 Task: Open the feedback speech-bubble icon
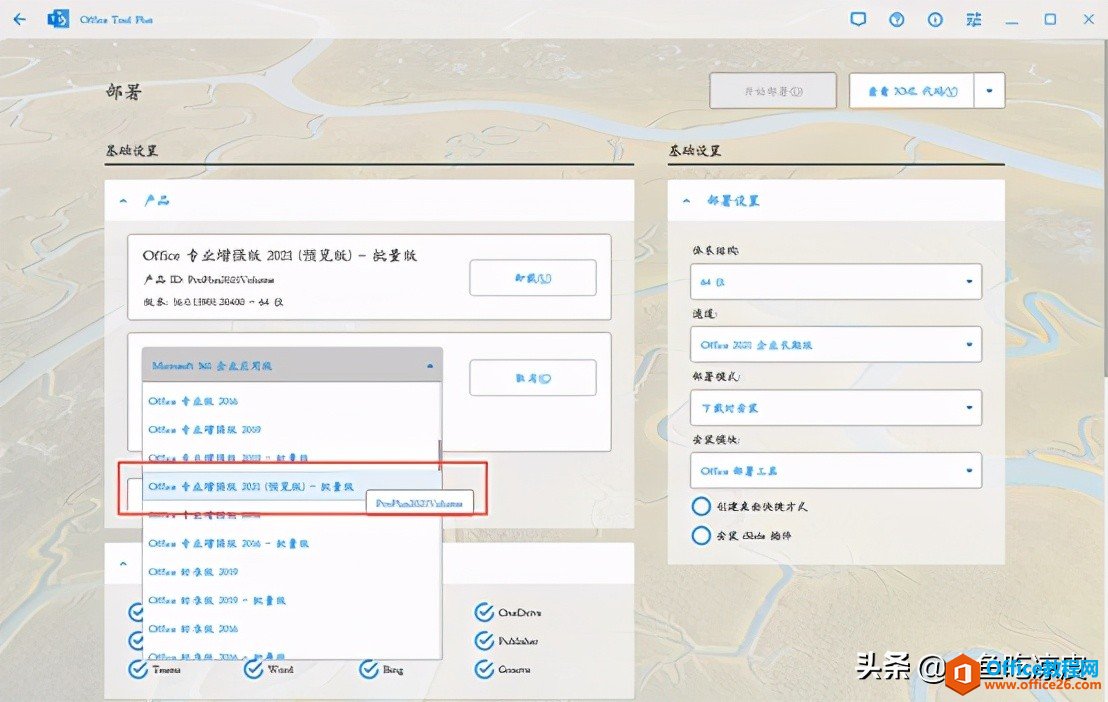[858, 18]
